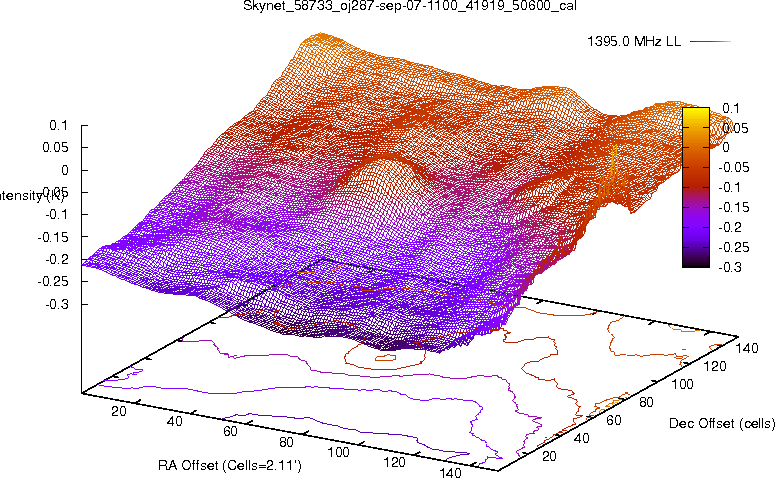The width and height of the screenshot is (775, 478).
Task: Click the -0.2 label on the color bar
Action: point(730,227)
